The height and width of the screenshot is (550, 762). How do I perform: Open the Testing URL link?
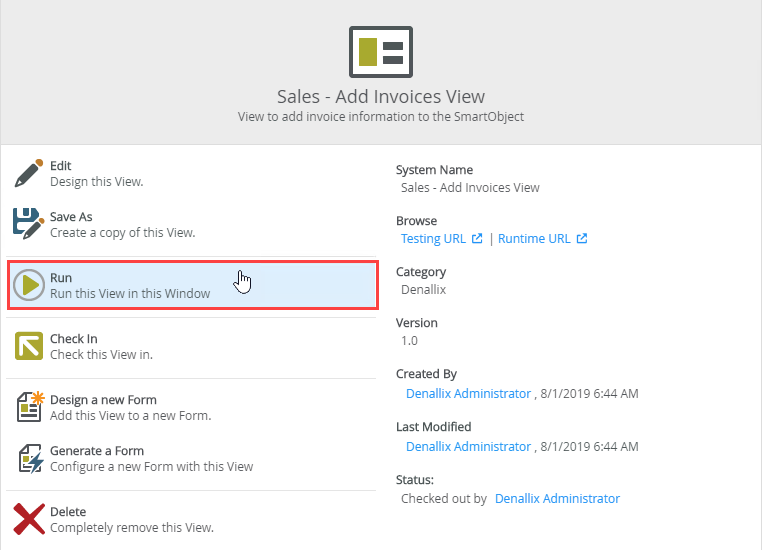tap(433, 239)
